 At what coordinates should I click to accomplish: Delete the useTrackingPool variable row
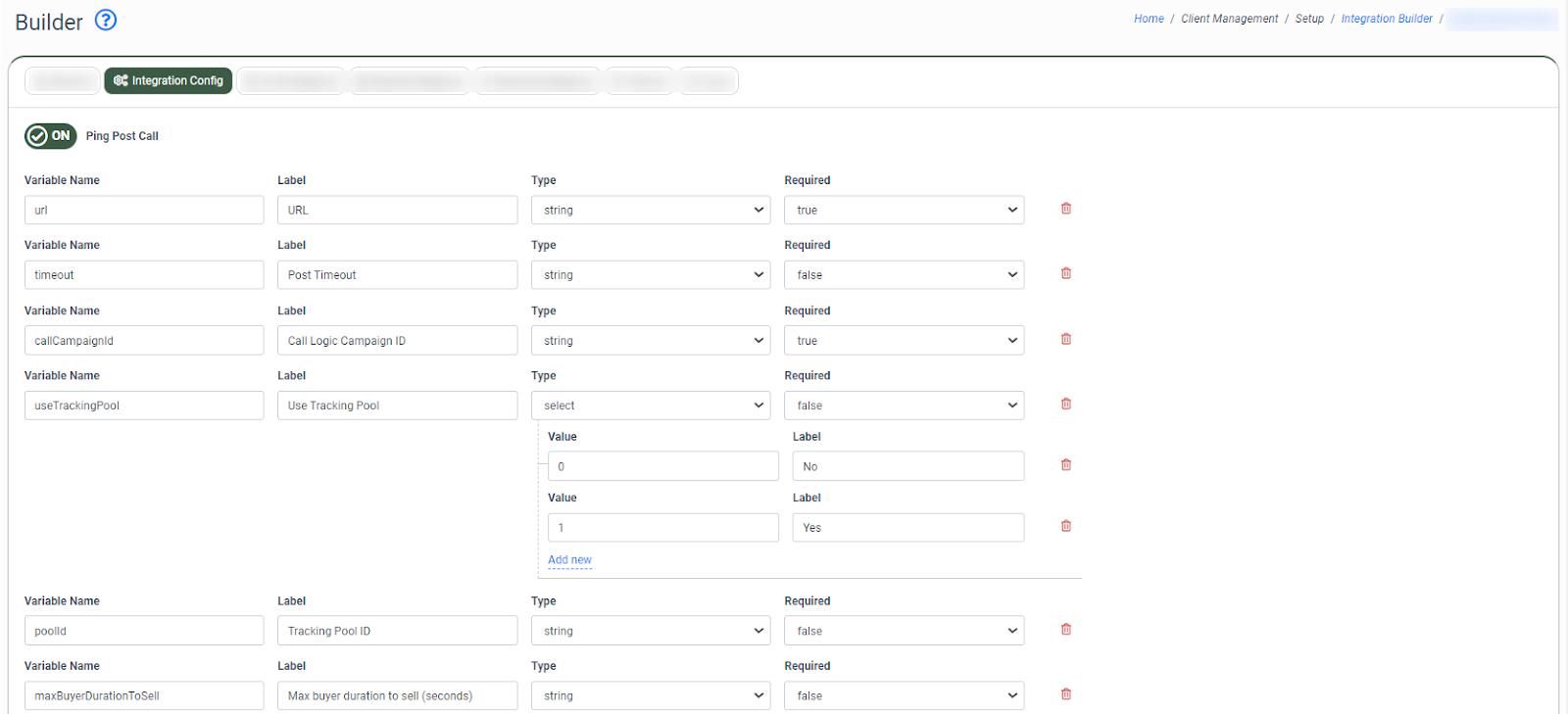pyautogui.click(x=1066, y=404)
